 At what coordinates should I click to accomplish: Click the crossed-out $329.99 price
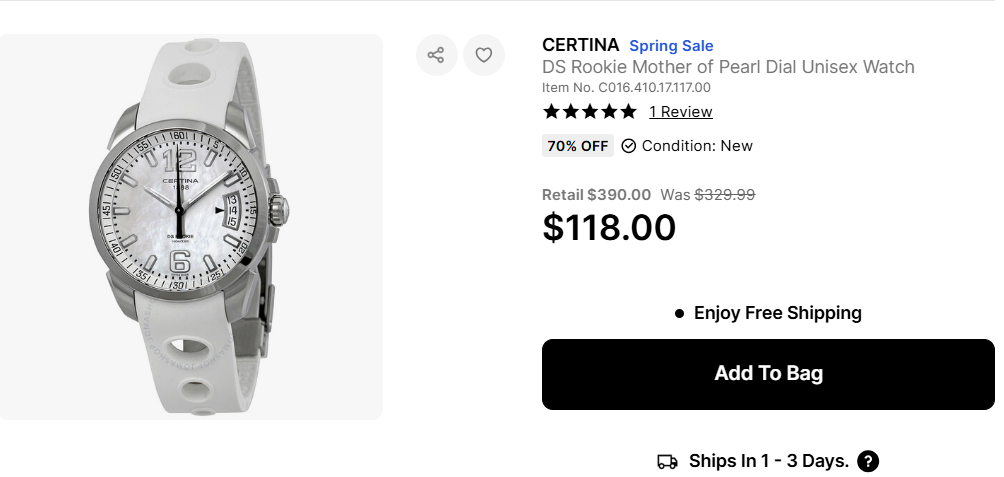coord(725,195)
